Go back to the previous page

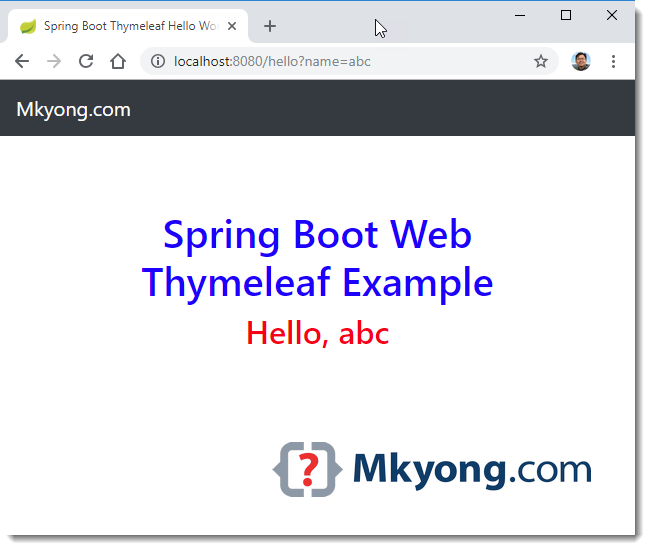[x=22, y=61]
